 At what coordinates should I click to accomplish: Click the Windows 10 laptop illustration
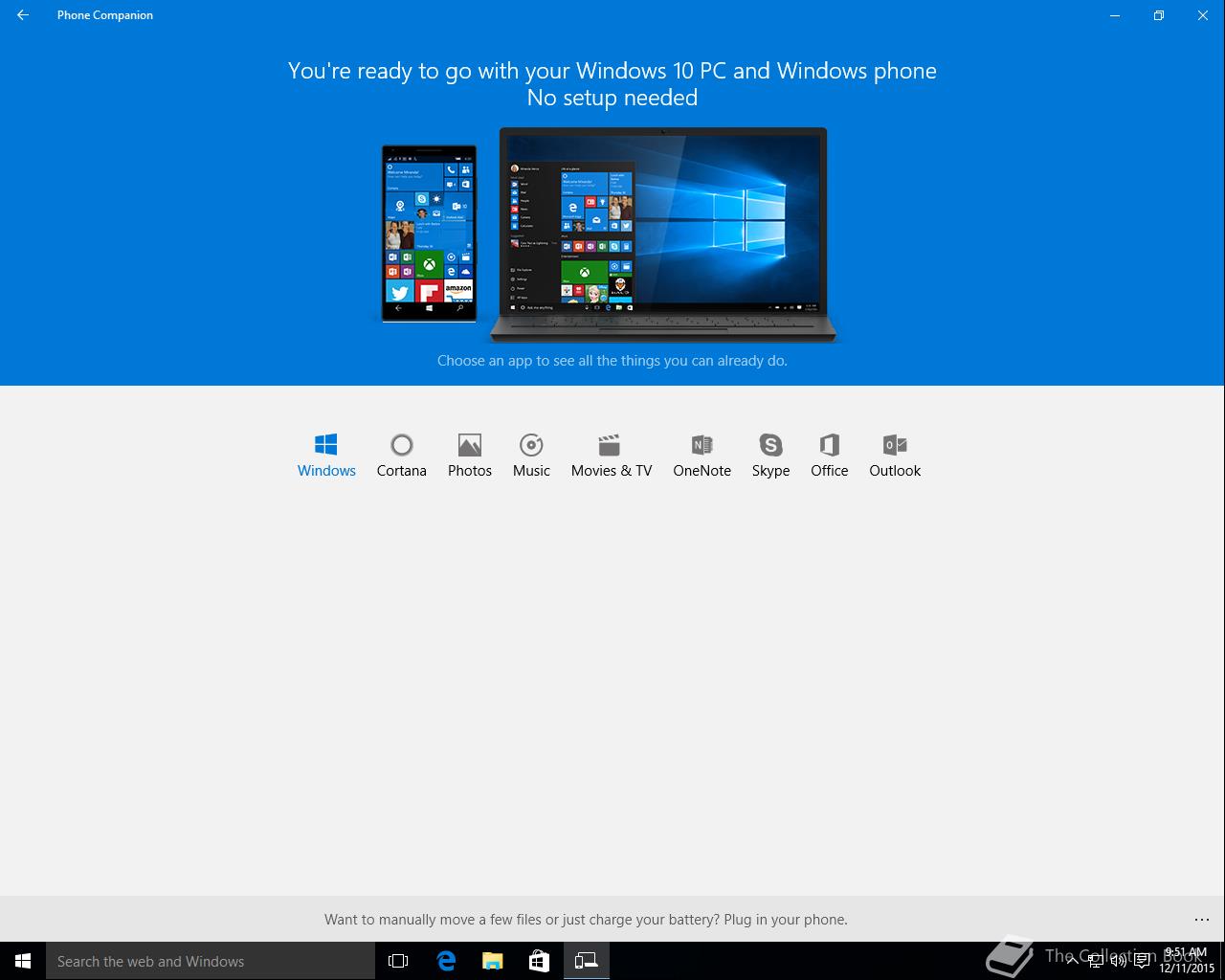click(663, 234)
